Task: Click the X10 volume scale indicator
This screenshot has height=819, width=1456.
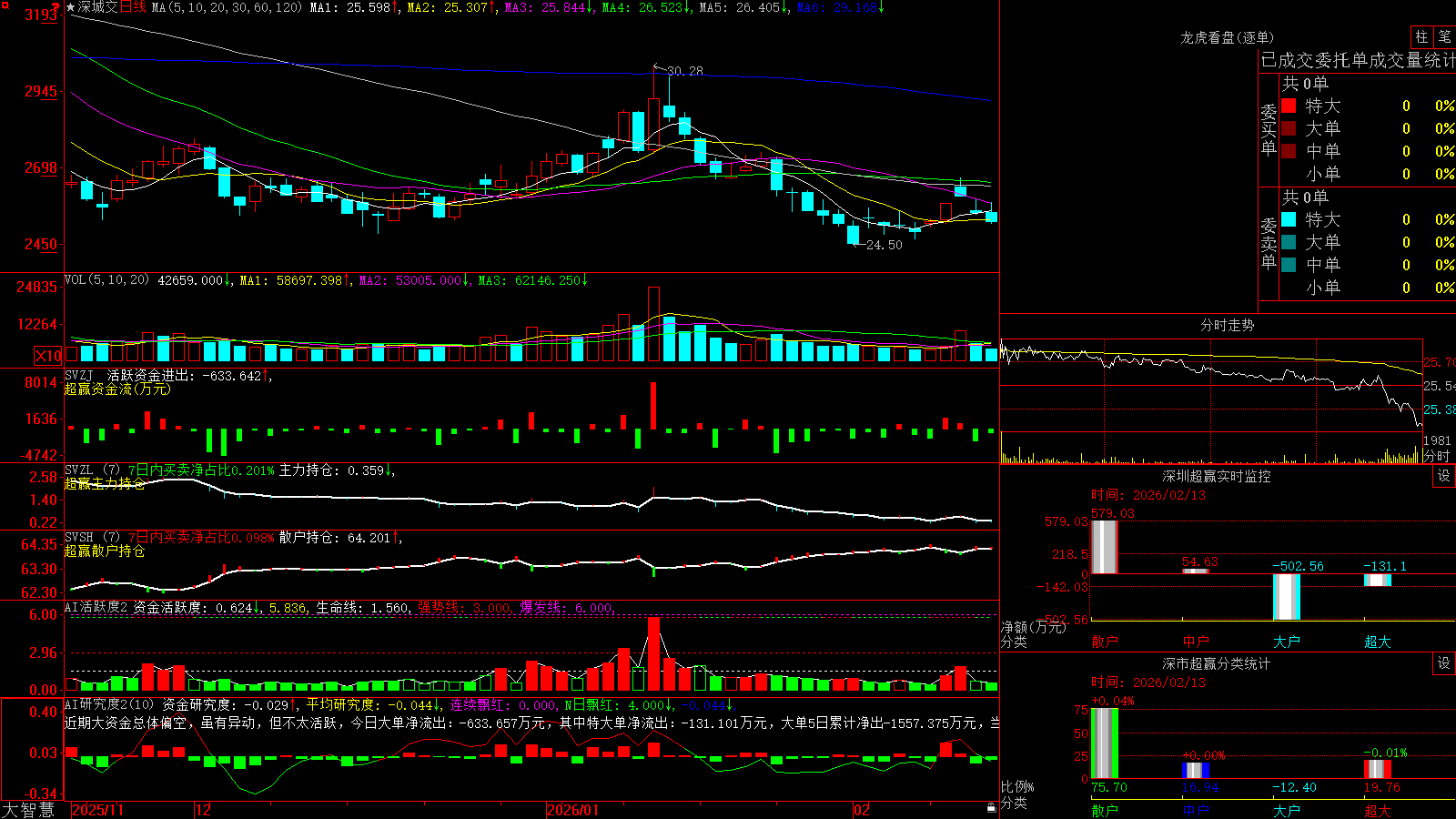Action: point(48,356)
